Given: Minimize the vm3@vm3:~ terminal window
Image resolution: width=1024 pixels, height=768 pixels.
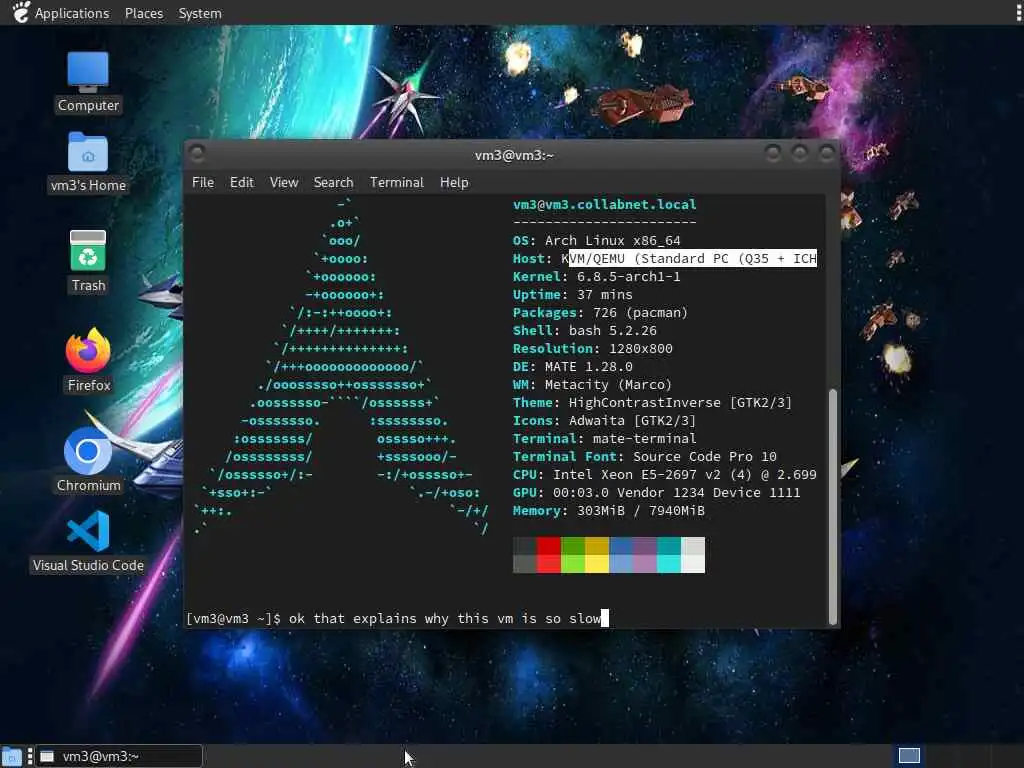Looking at the screenshot, I should point(773,153).
